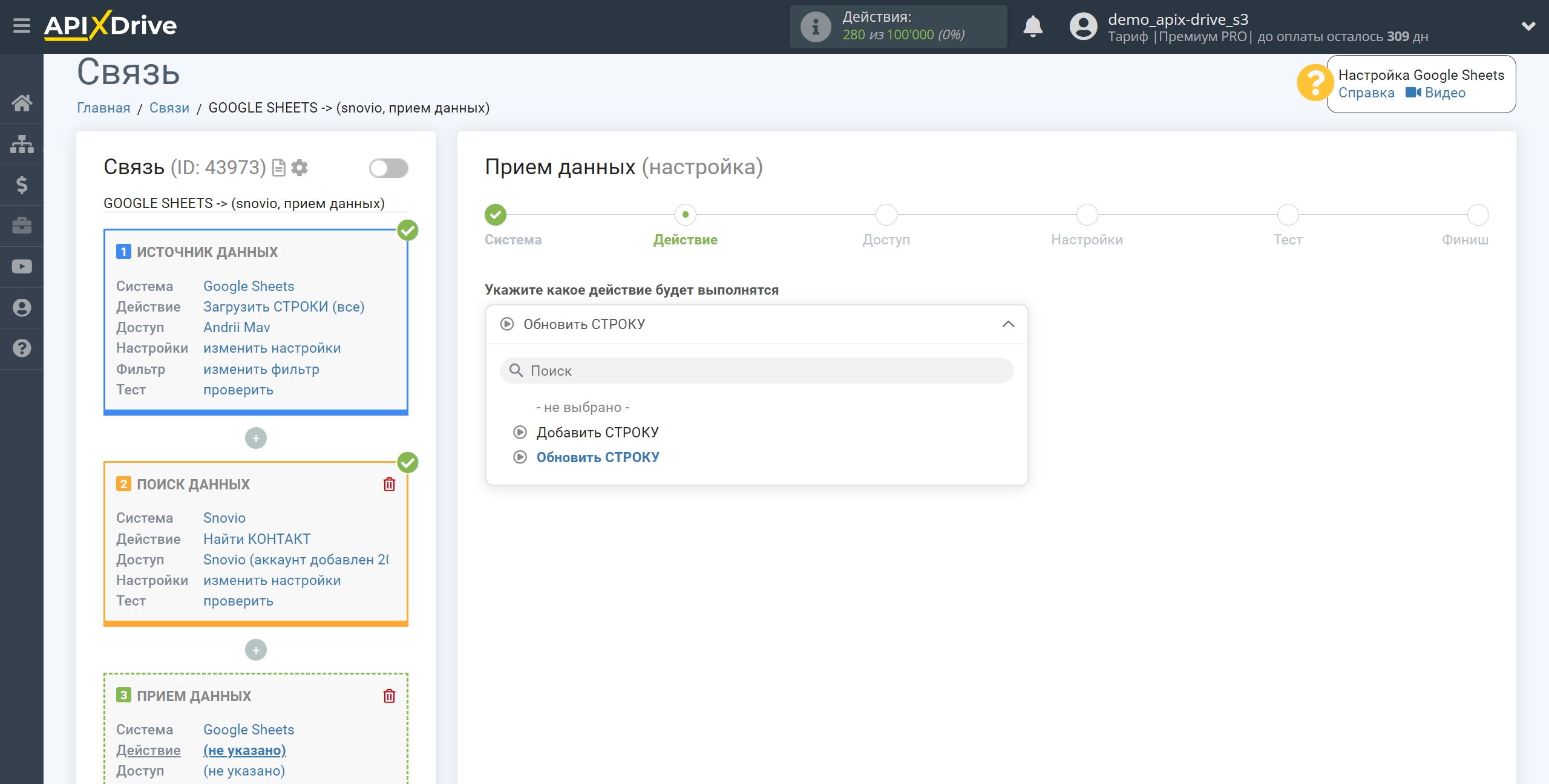Open the billing dollar sidebar icon

point(22,185)
